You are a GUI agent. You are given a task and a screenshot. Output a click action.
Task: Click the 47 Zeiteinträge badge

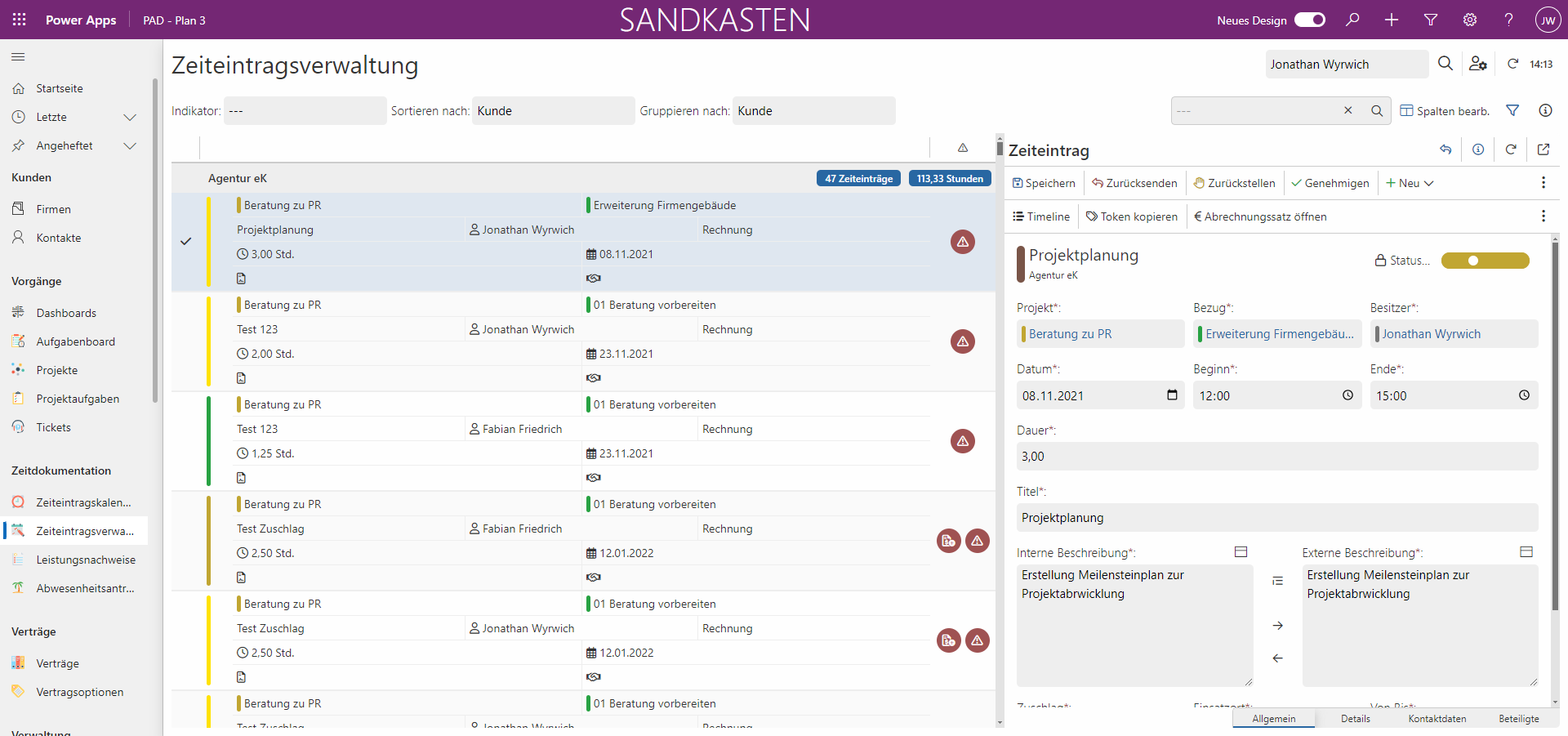point(859,178)
